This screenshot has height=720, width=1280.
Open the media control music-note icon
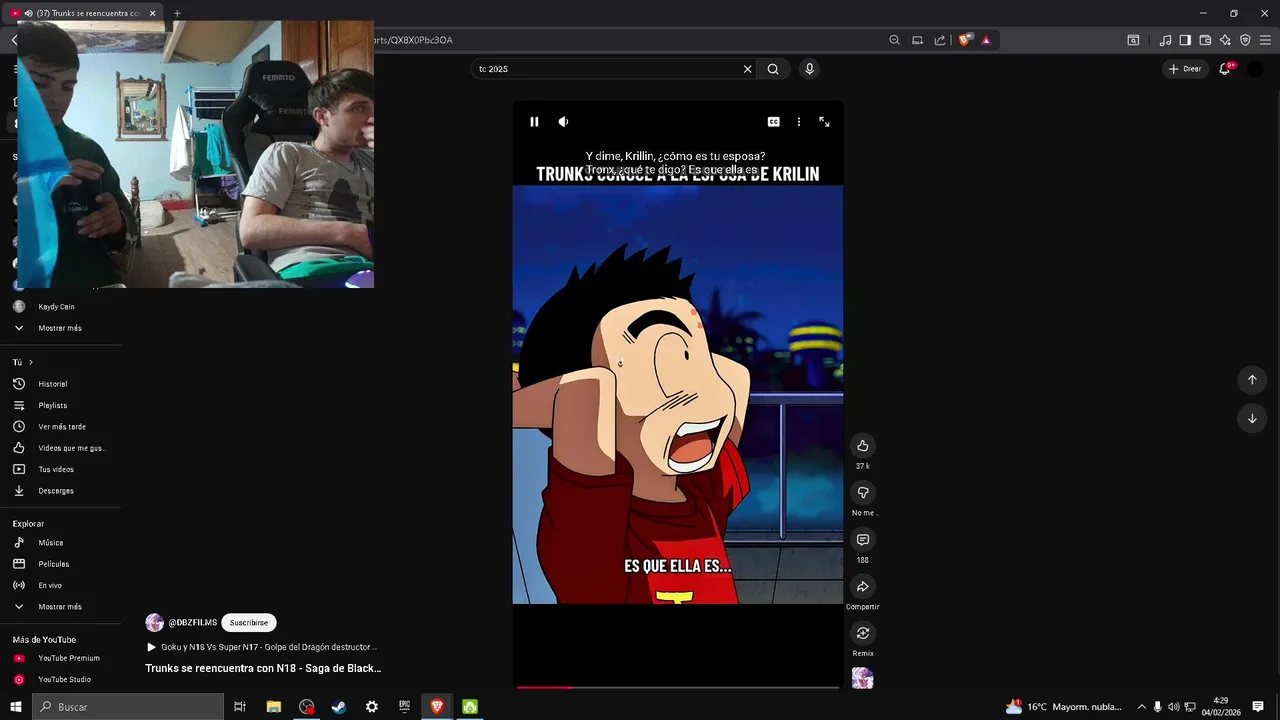(1165, 40)
